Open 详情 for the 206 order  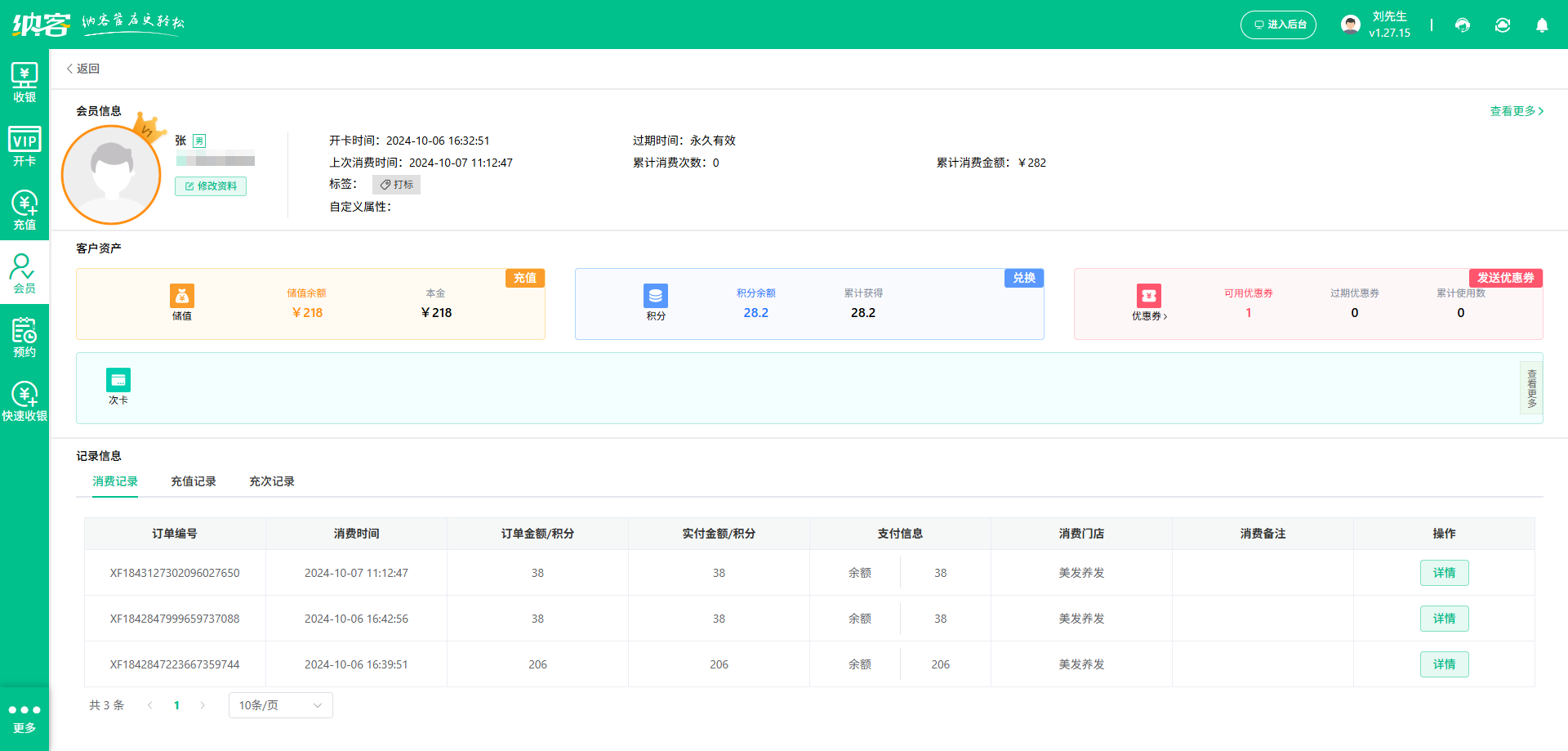(1444, 664)
